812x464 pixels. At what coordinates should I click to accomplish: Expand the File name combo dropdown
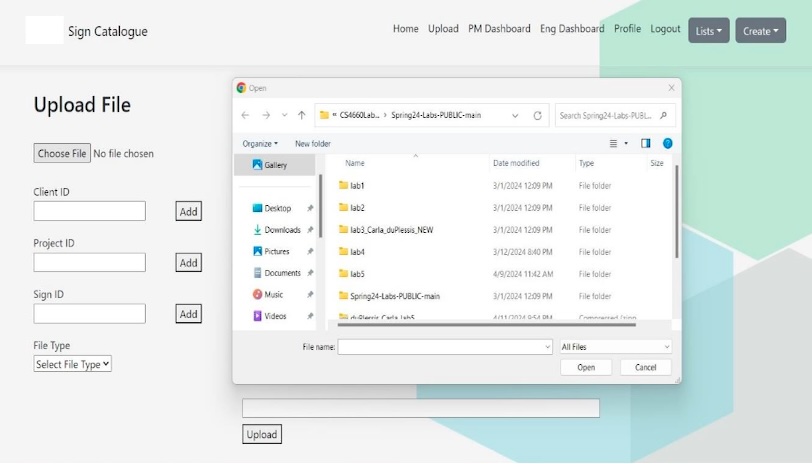(547, 347)
